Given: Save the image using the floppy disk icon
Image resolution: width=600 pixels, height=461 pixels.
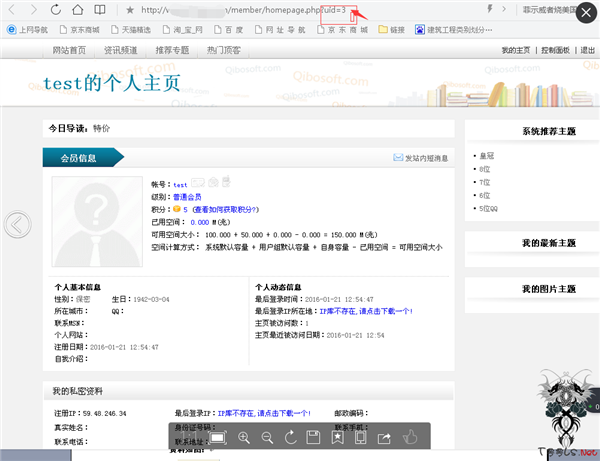Looking at the screenshot, I should (x=313, y=438).
